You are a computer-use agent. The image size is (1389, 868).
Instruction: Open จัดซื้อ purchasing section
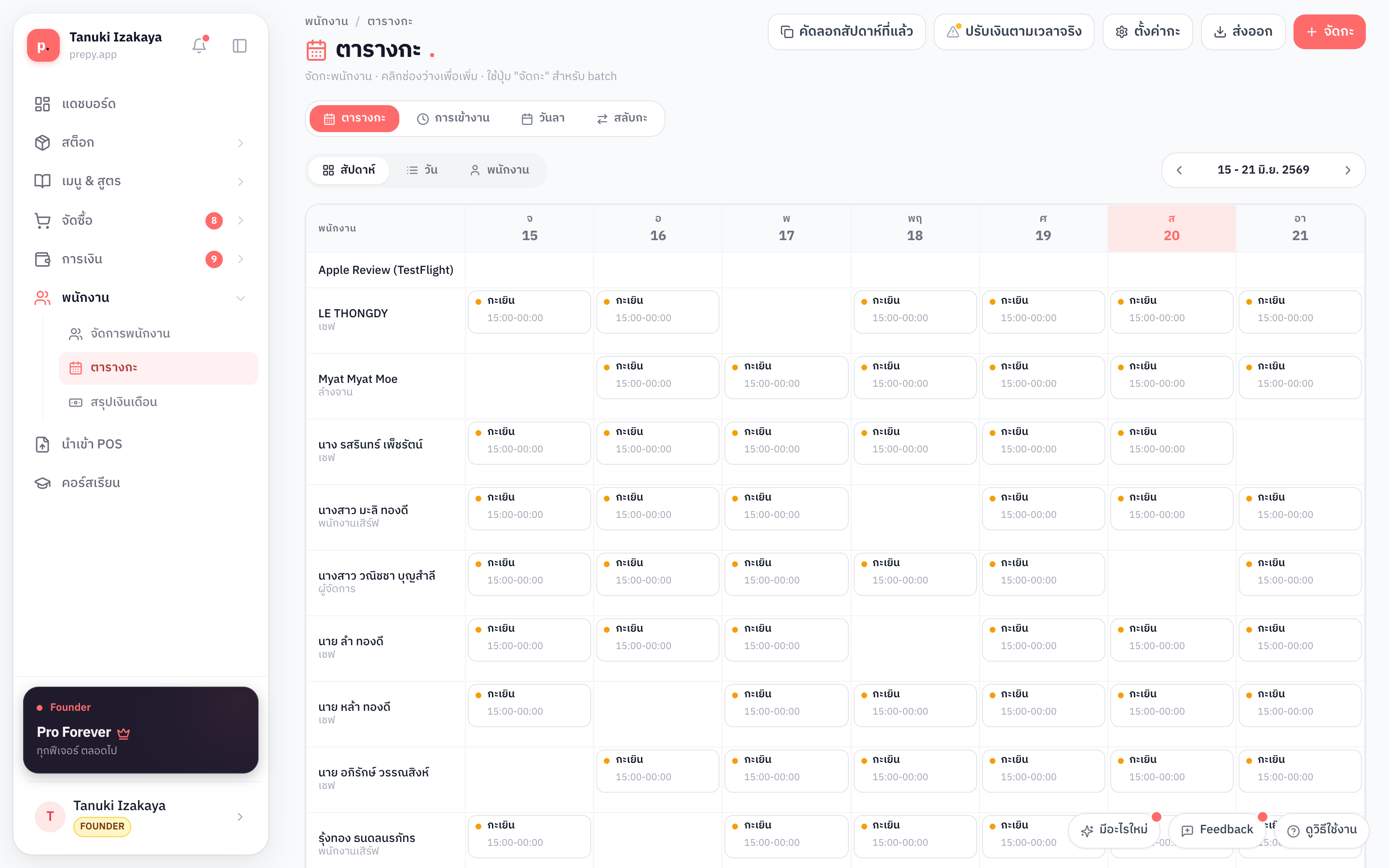tap(141, 220)
